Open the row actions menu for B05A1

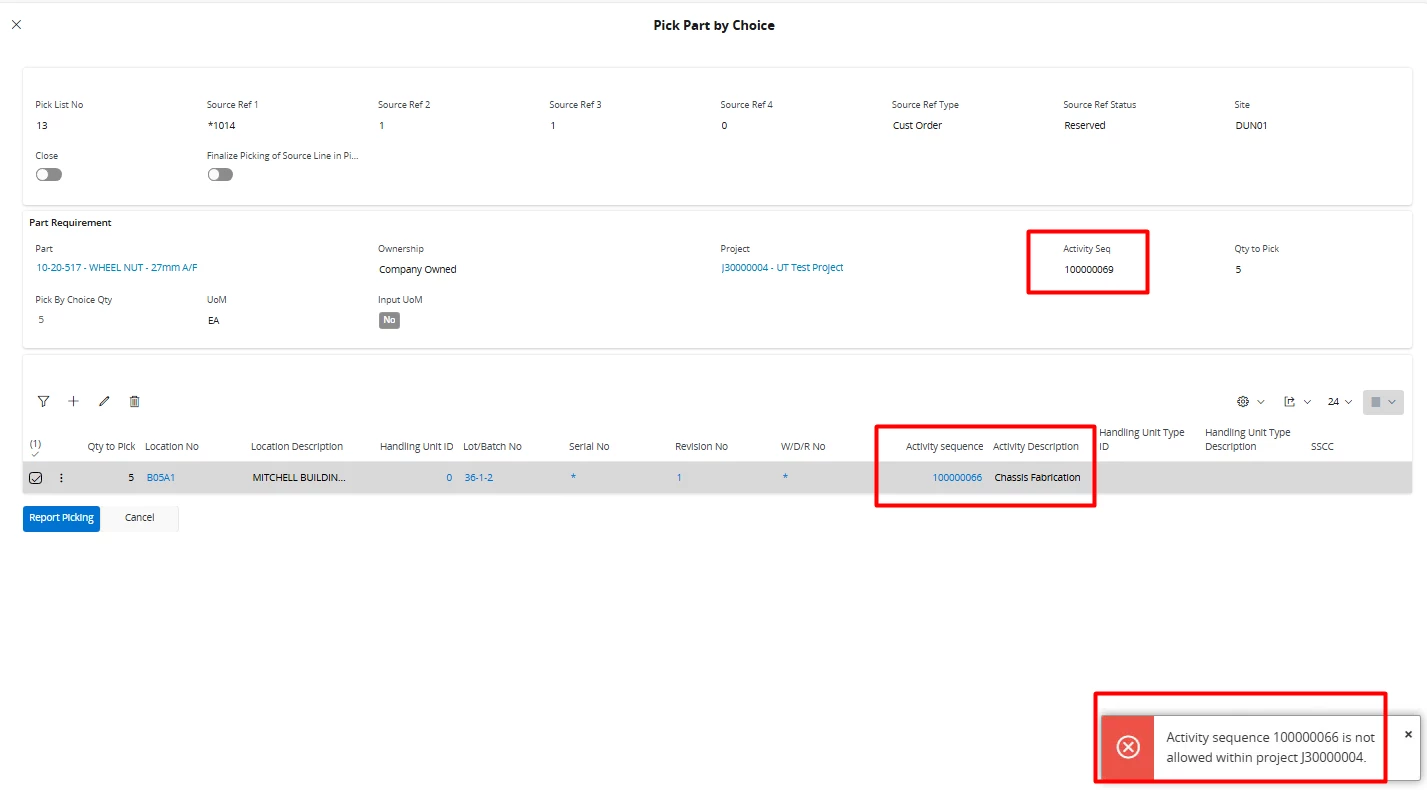61,478
